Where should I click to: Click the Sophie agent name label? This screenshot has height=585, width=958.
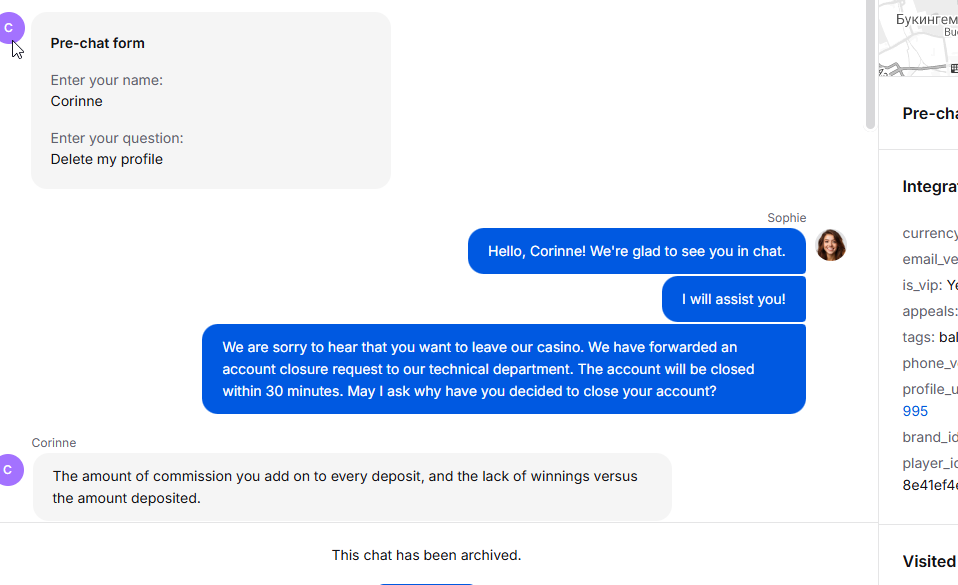click(787, 218)
